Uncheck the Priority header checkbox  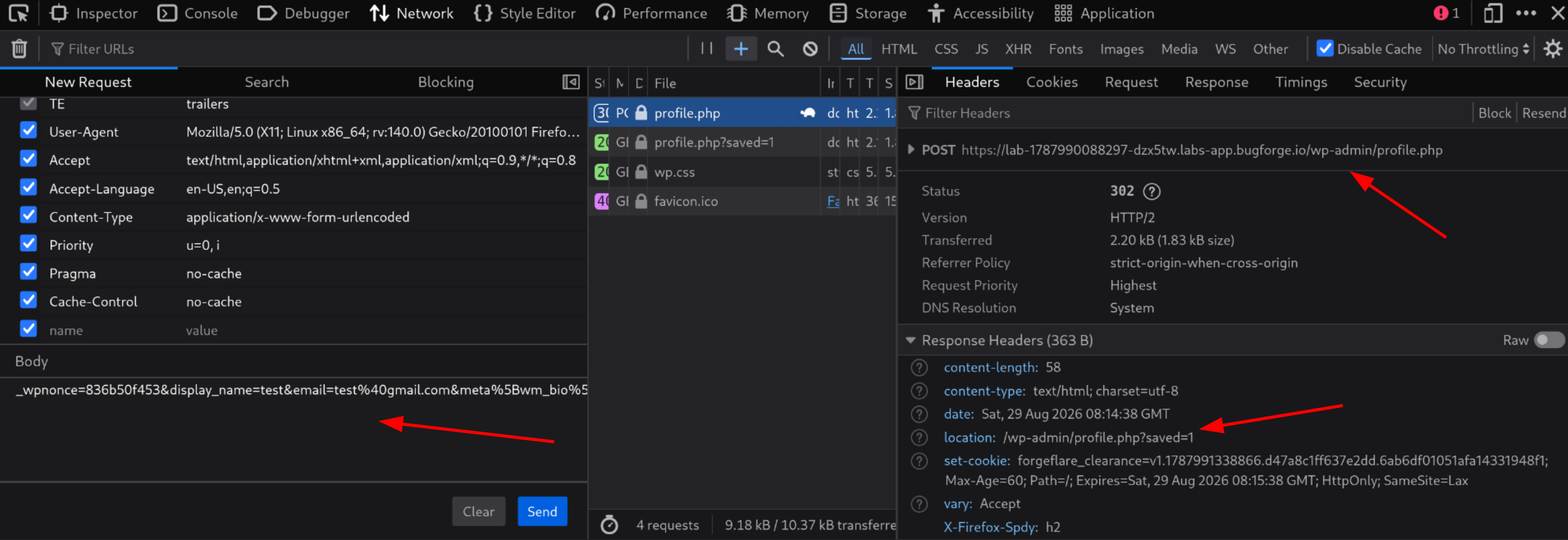29,243
